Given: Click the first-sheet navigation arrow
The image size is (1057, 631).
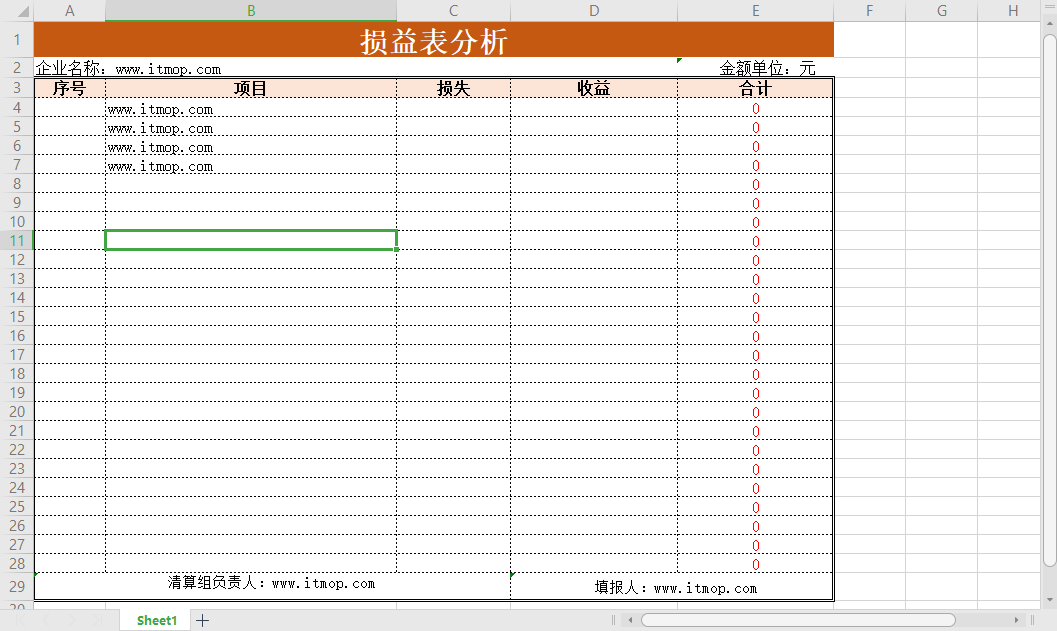Looking at the screenshot, I should [21, 620].
